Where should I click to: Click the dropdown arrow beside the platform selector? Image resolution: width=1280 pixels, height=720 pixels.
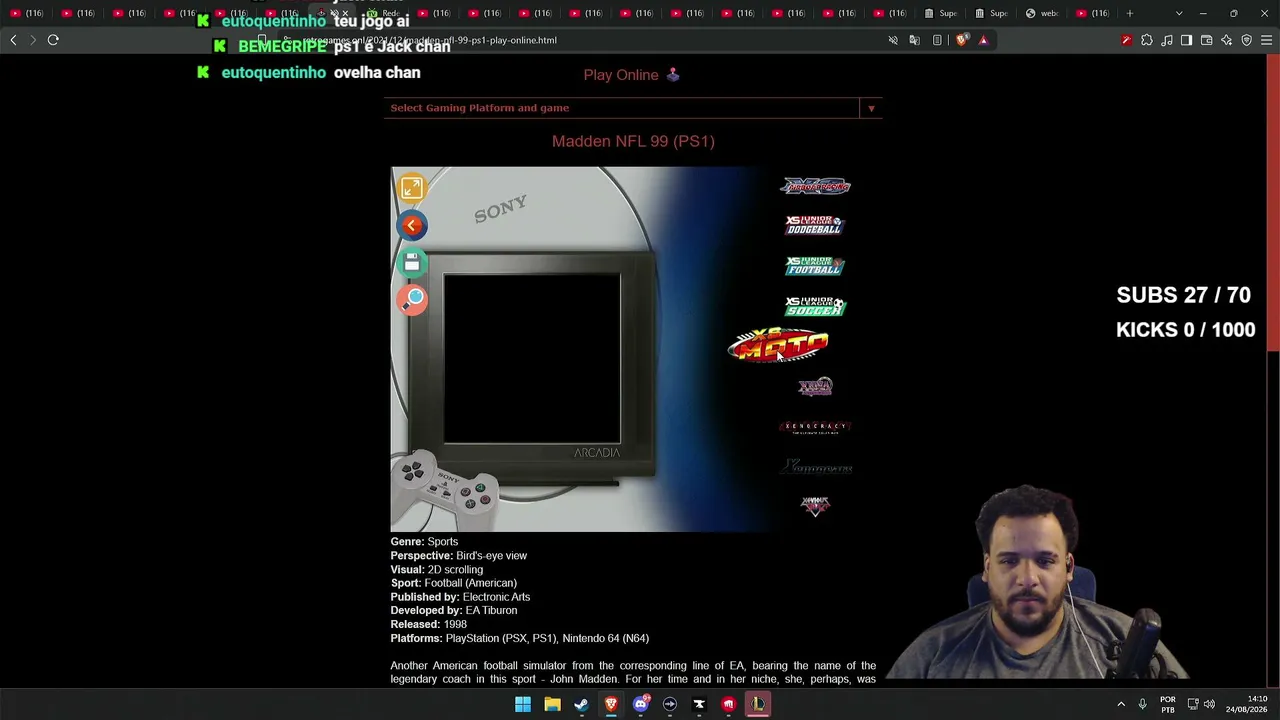pos(871,108)
